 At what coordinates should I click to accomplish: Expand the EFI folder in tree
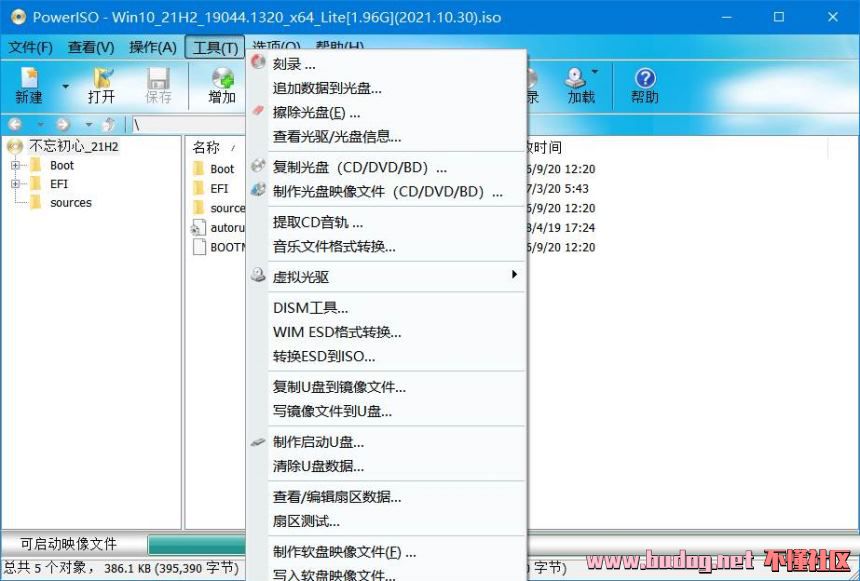pyautogui.click(x=15, y=184)
